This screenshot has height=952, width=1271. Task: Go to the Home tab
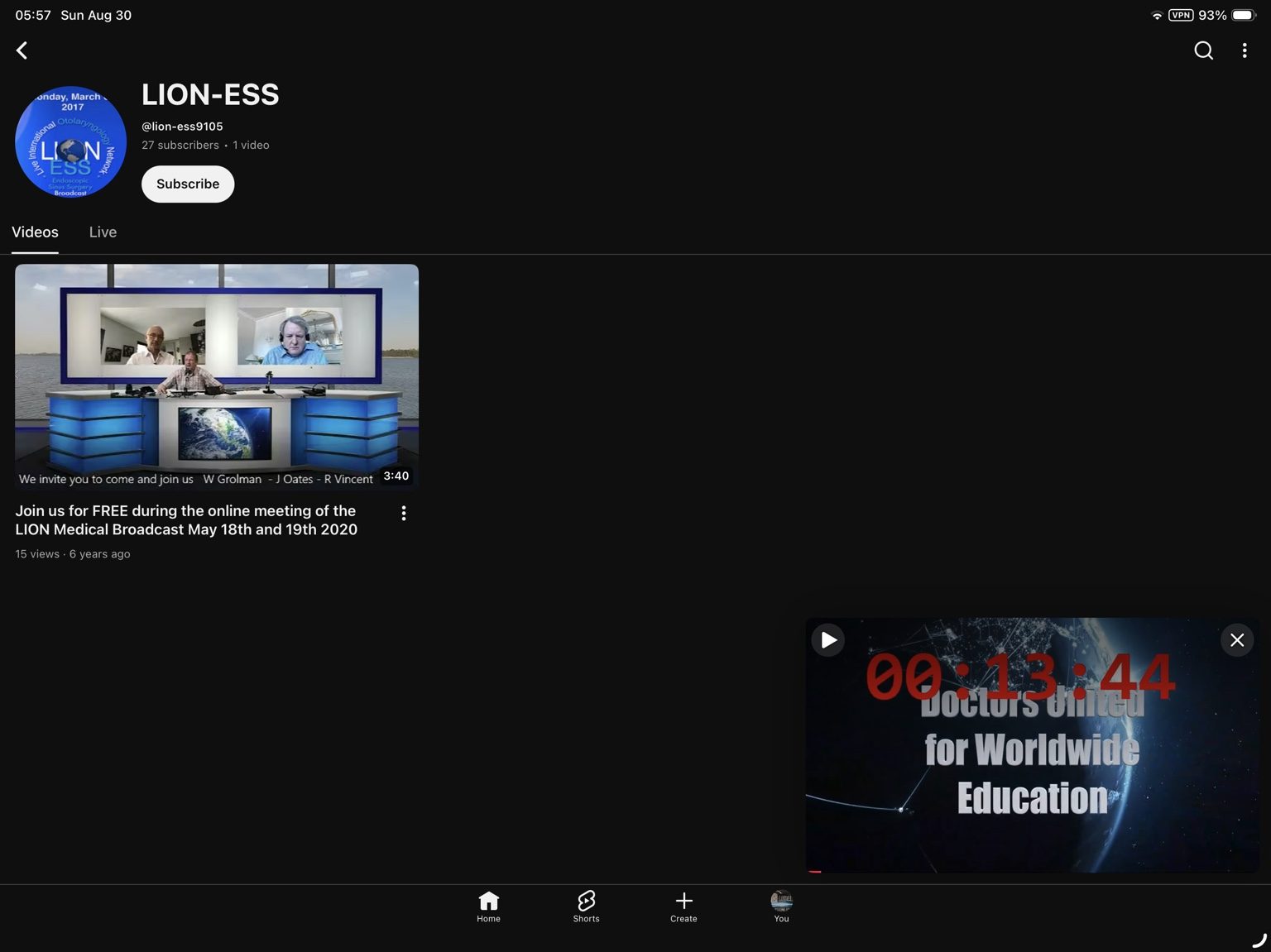488,907
